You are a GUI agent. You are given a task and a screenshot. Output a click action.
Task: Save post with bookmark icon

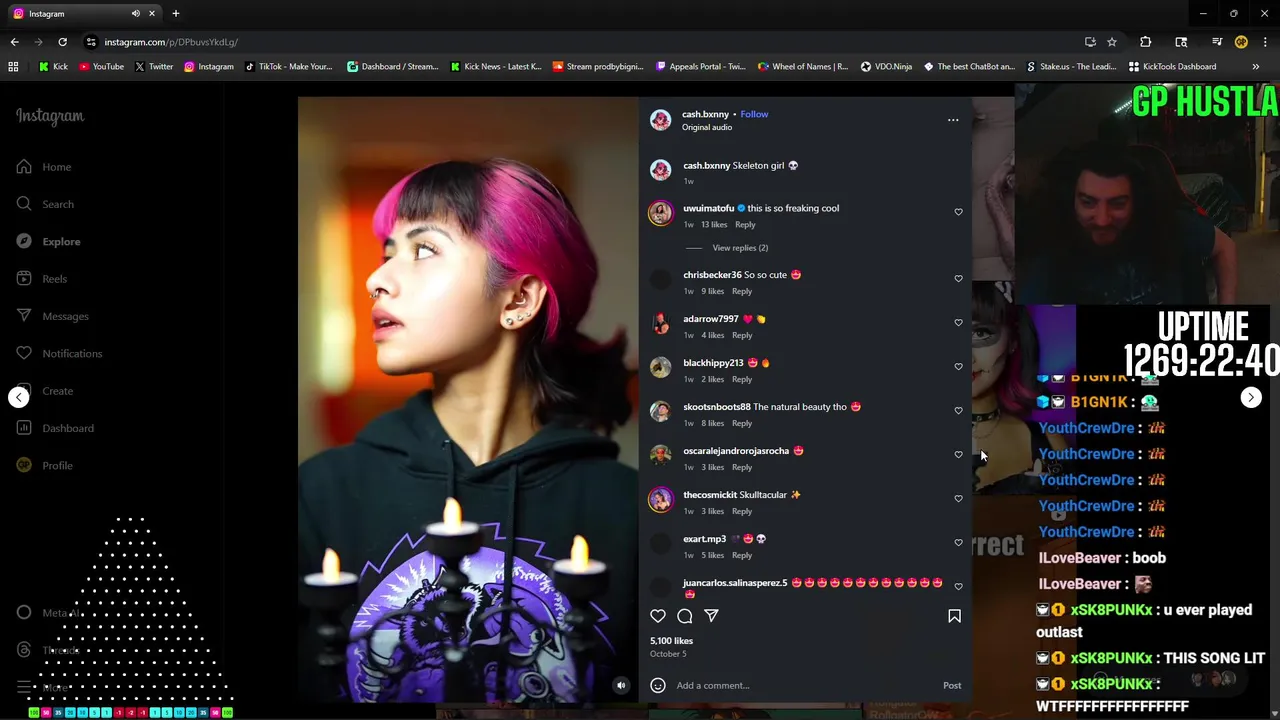tap(954, 616)
